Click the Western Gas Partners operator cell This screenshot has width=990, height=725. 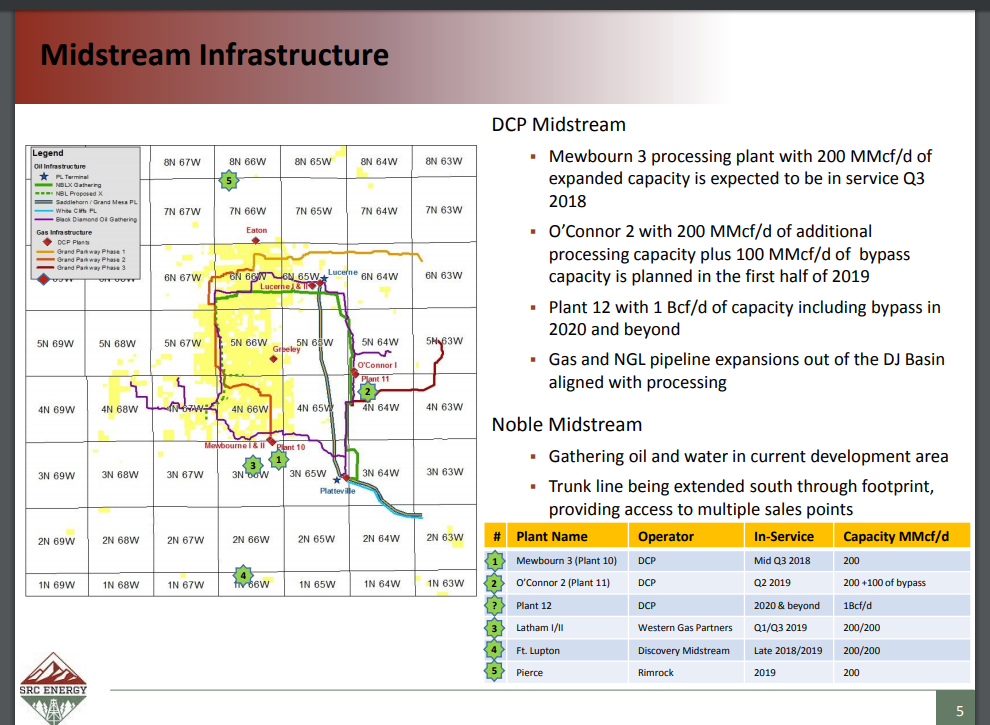(685, 628)
